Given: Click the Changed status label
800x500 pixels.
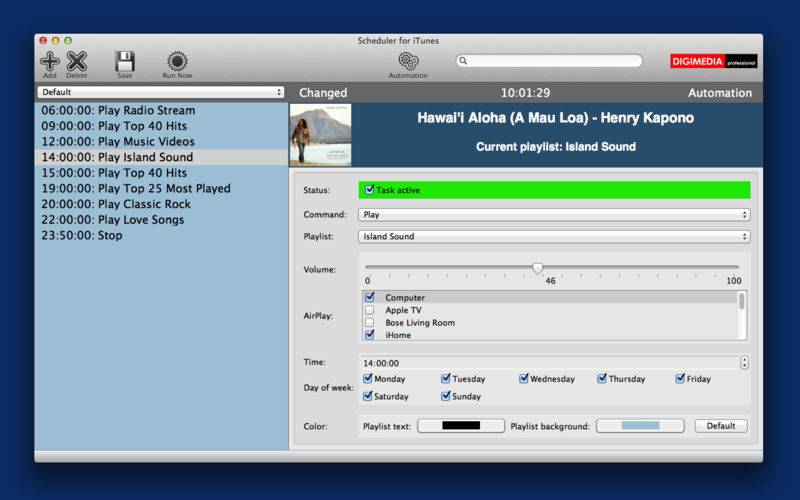Looking at the screenshot, I should tap(323, 93).
